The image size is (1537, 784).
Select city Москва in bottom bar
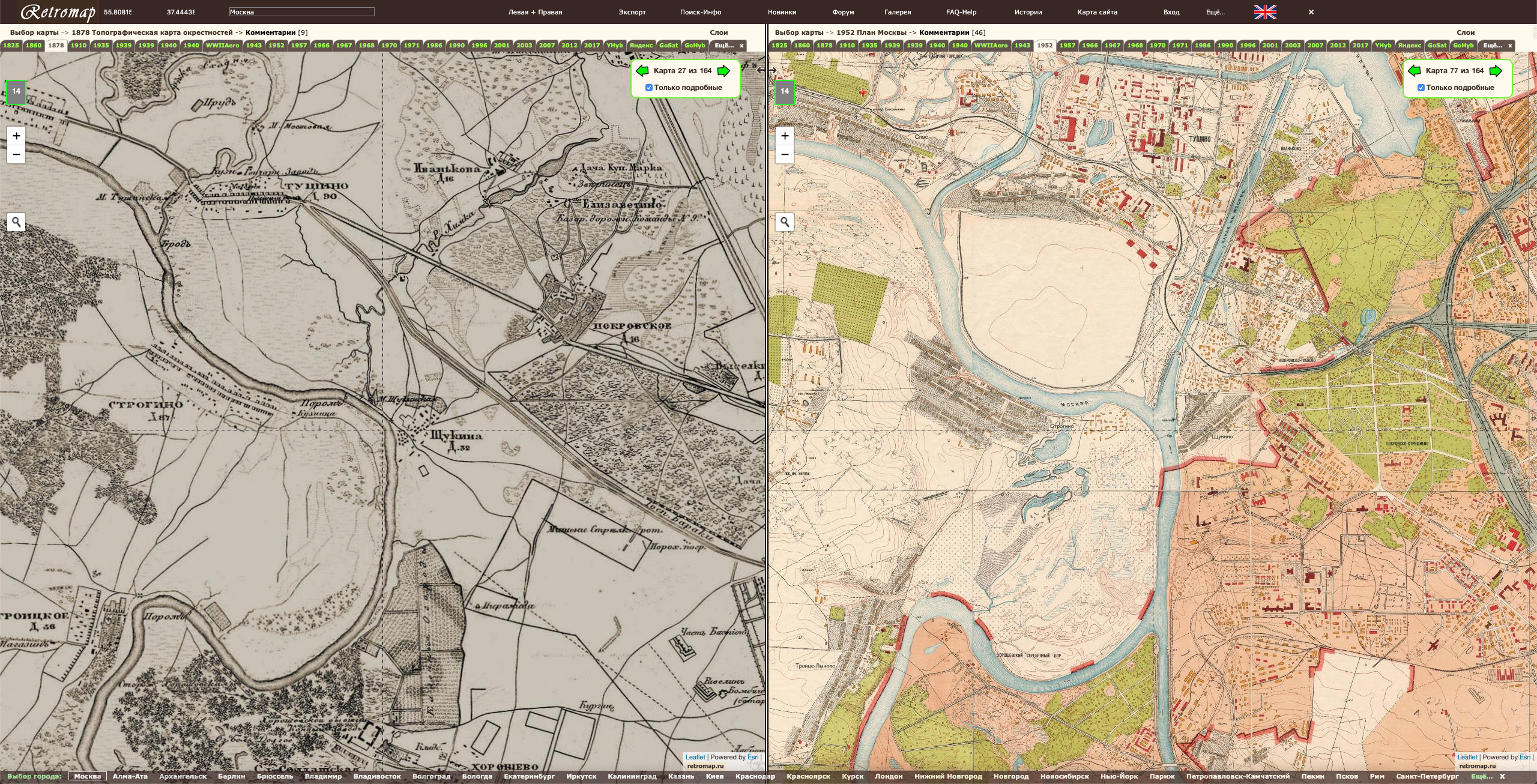pos(88,776)
